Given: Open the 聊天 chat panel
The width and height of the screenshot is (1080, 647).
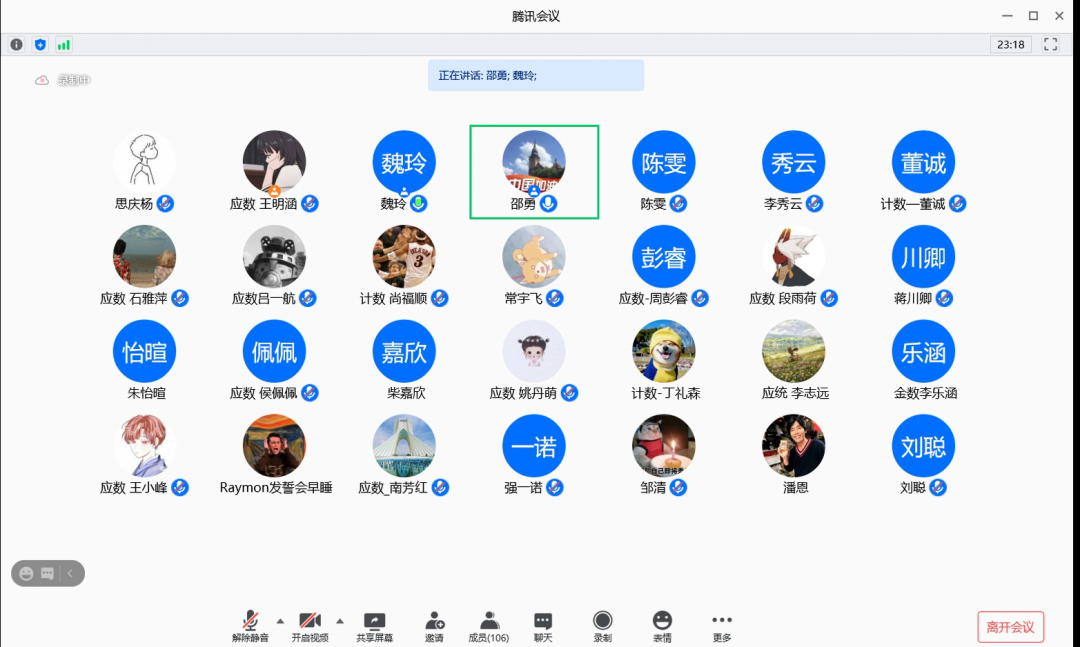Looking at the screenshot, I should pos(542,626).
